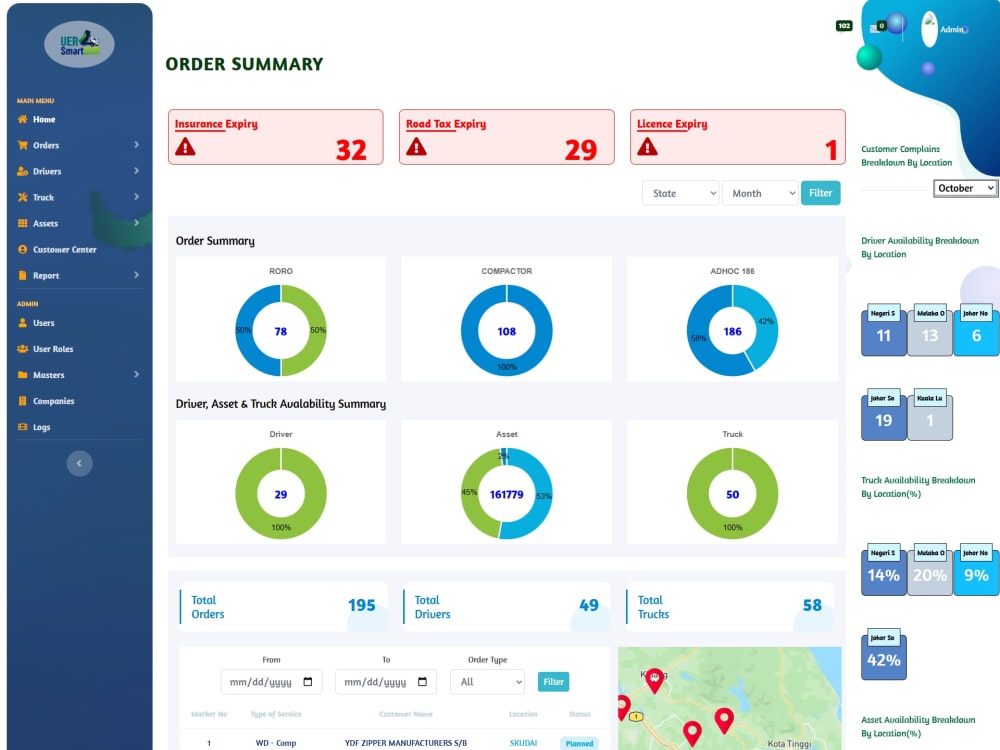Open the Order Type All dropdown

pos(487,682)
